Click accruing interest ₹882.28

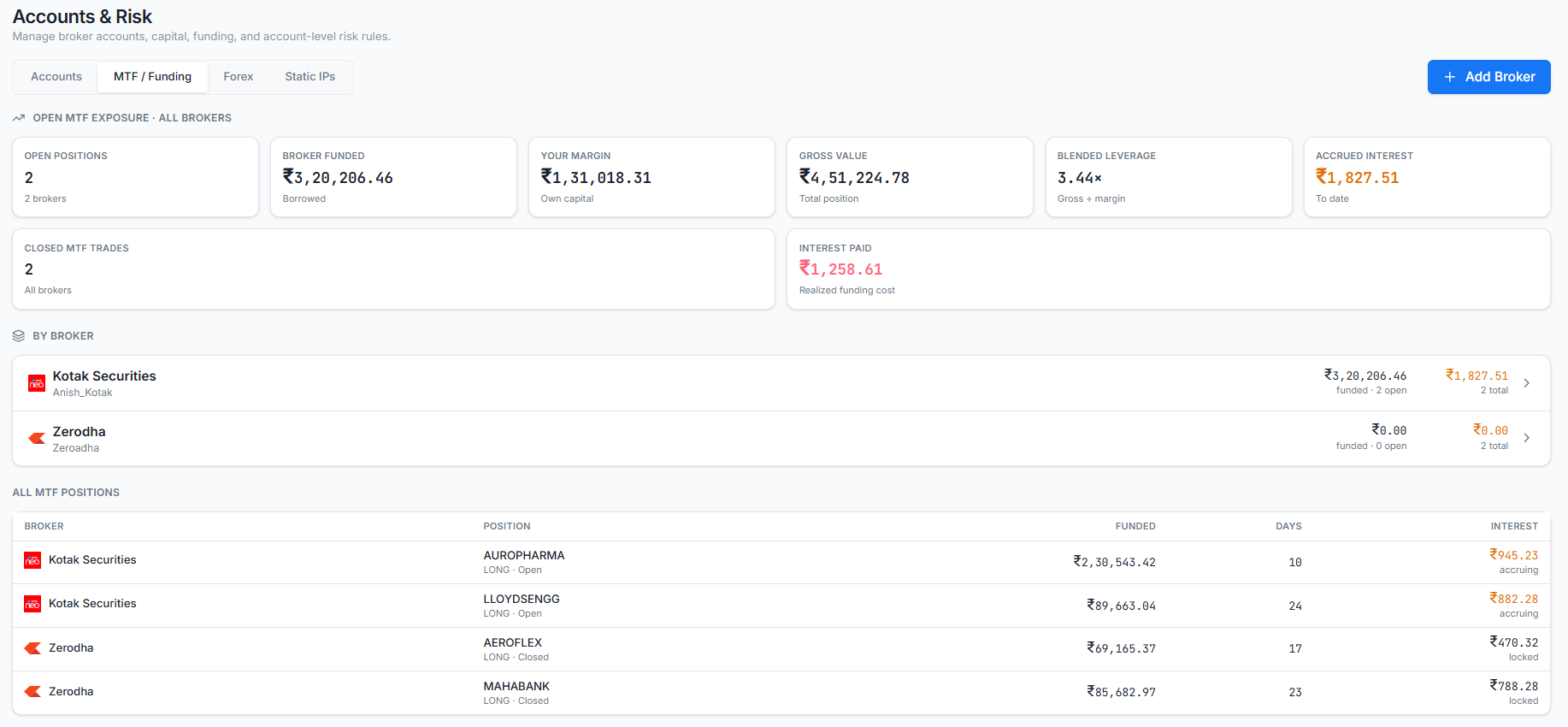(x=1514, y=599)
